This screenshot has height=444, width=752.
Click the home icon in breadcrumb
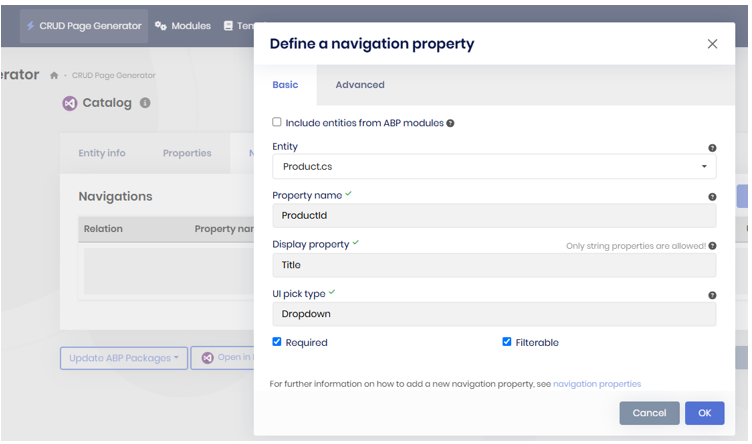click(x=54, y=76)
